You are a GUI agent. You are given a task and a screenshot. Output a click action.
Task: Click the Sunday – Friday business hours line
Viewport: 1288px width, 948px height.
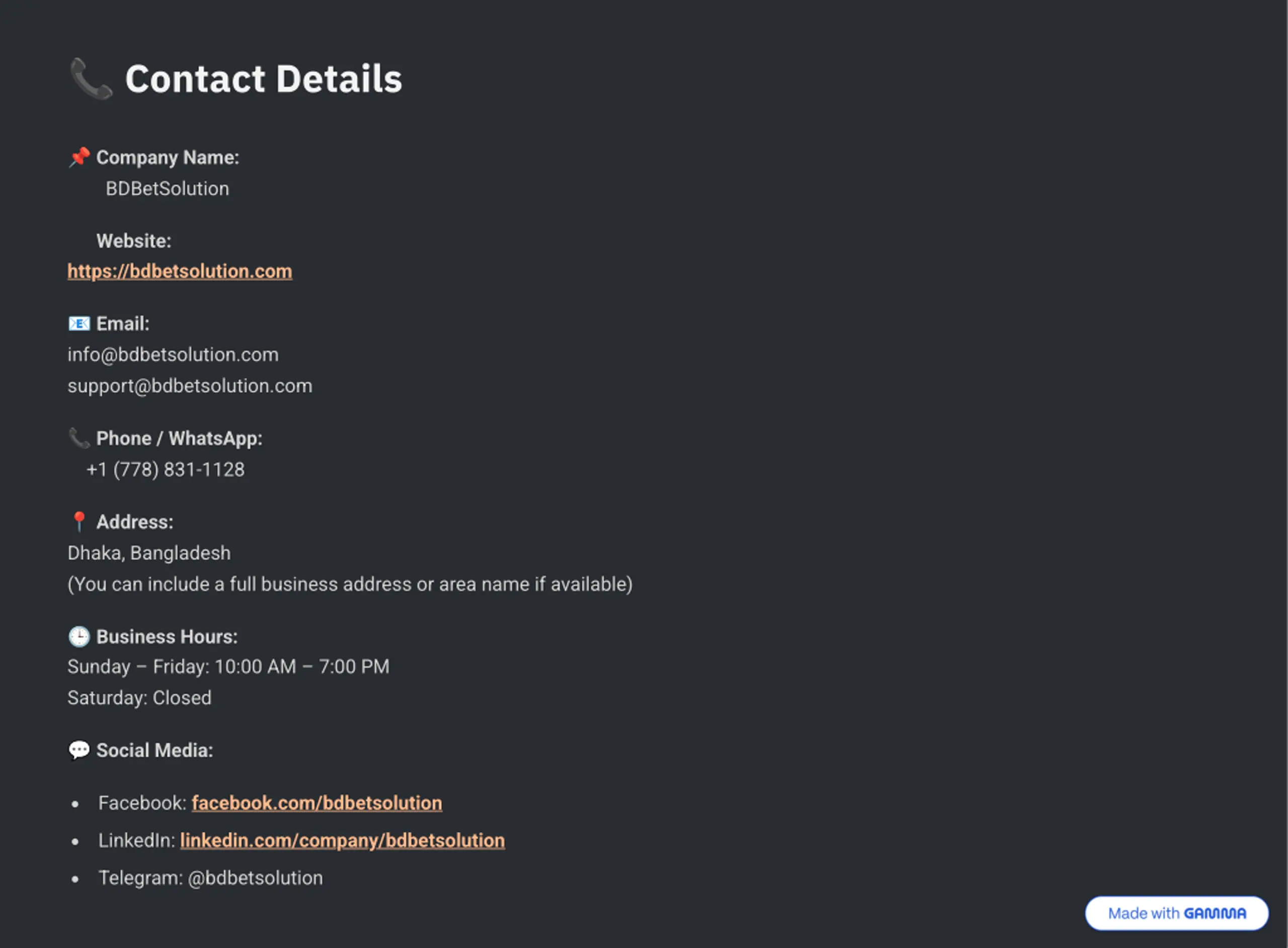tap(228, 666)
